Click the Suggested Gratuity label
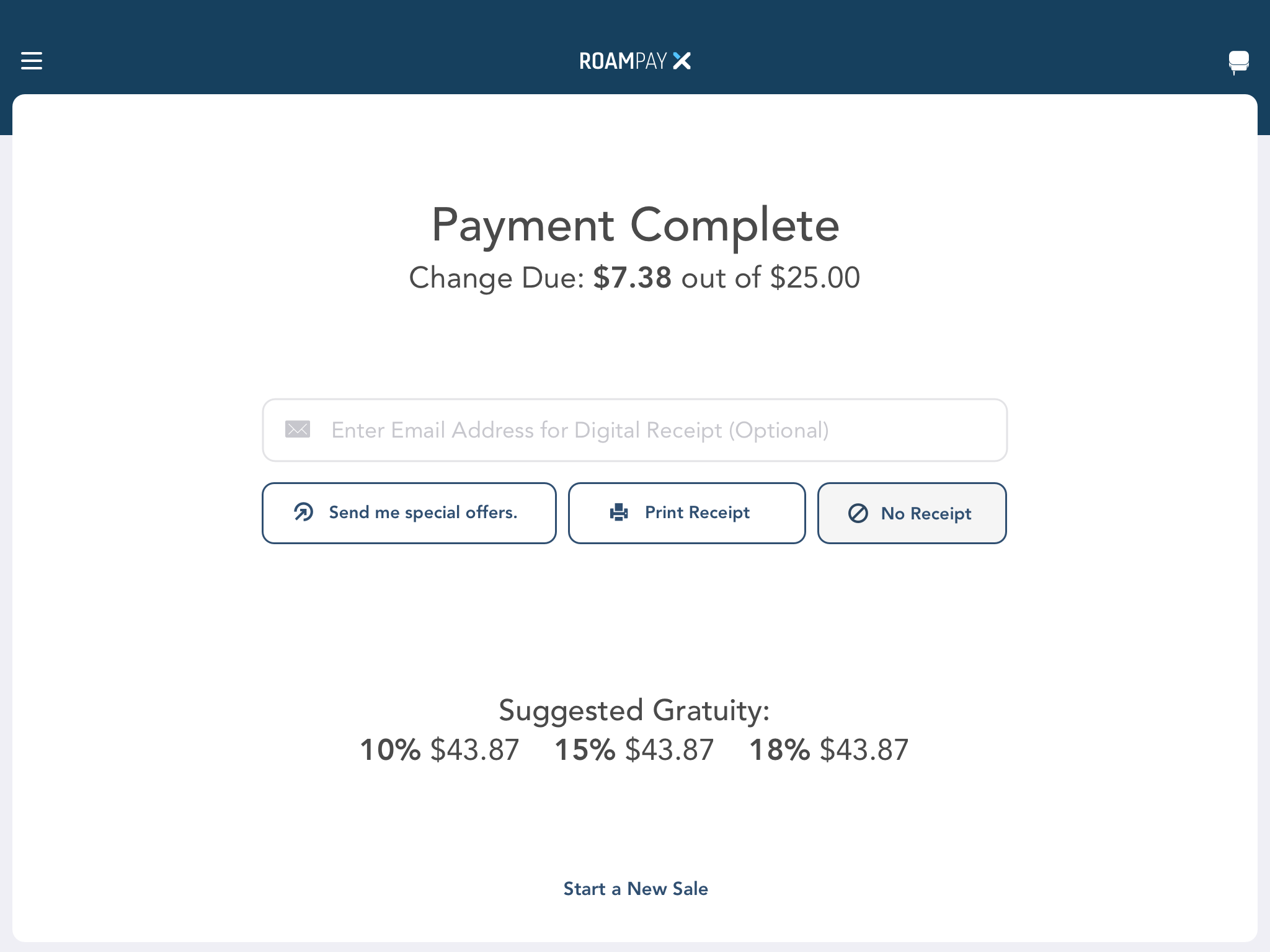1270x952 pixels. click(634, 710)
